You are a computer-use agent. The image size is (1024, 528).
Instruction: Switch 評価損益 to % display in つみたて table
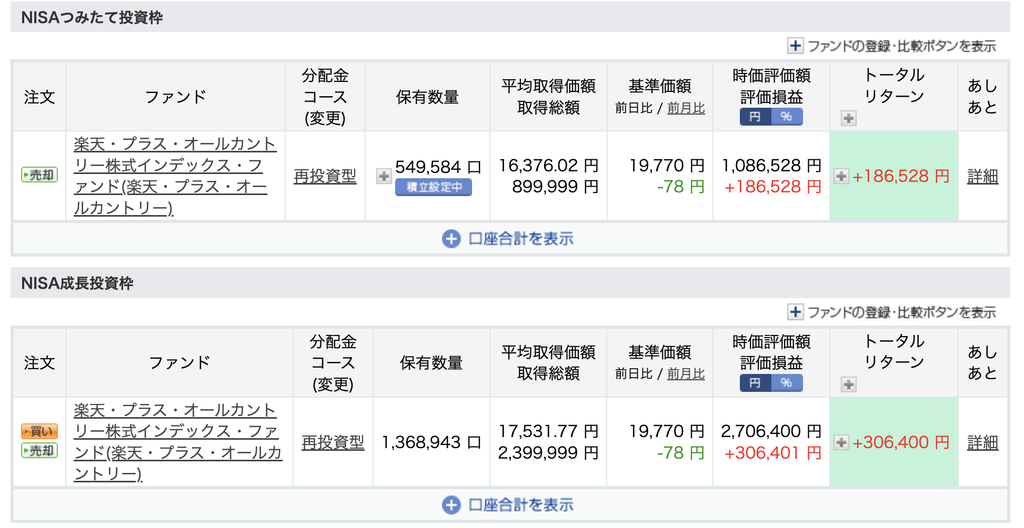tap(786, 117)
